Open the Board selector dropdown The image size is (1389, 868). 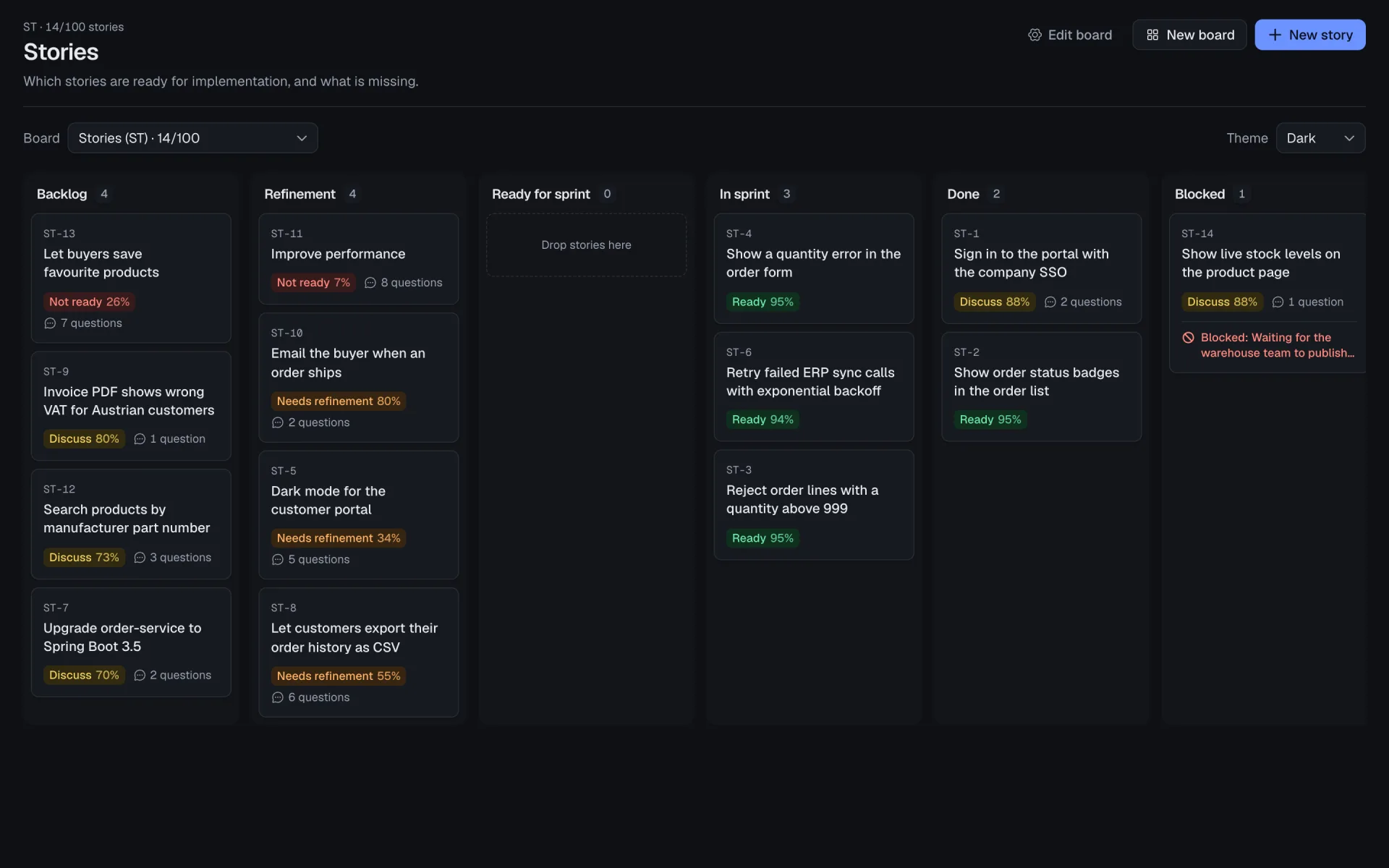coord(192,138)
